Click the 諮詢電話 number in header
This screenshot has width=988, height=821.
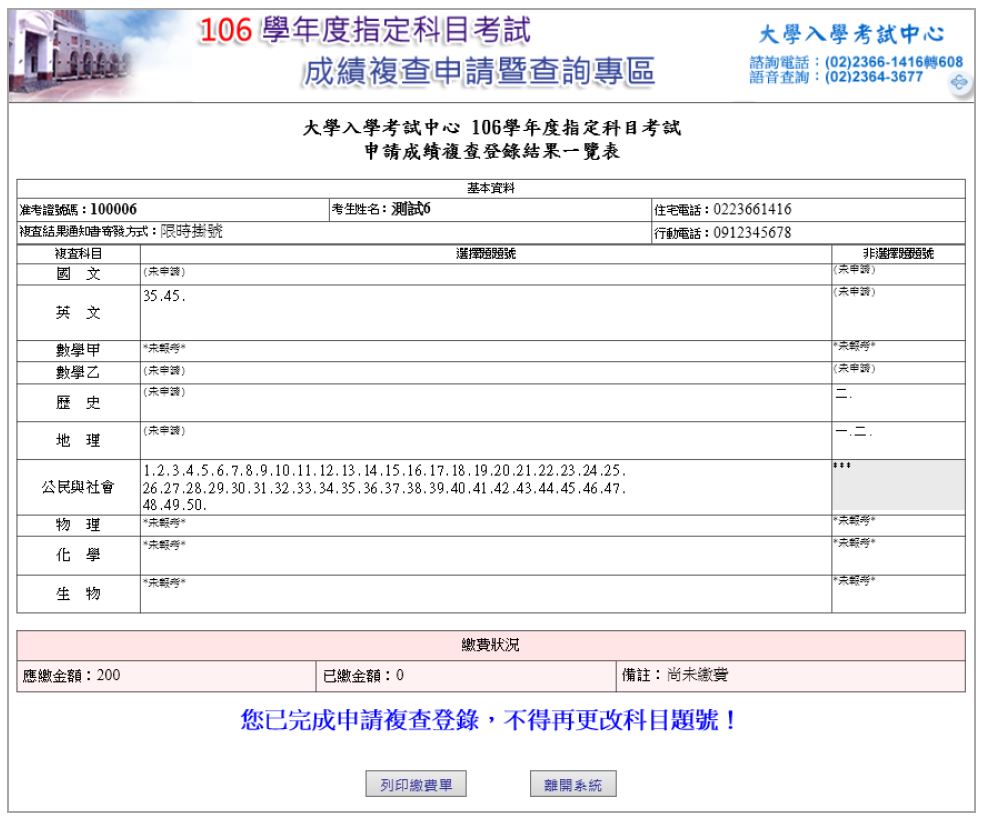pos(893,62)
